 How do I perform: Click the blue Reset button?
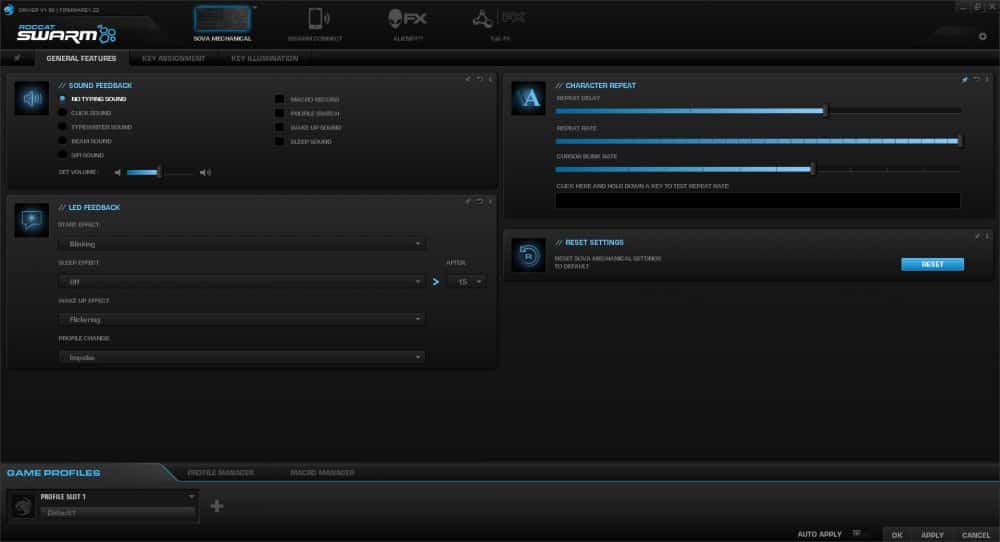point(932,264)
